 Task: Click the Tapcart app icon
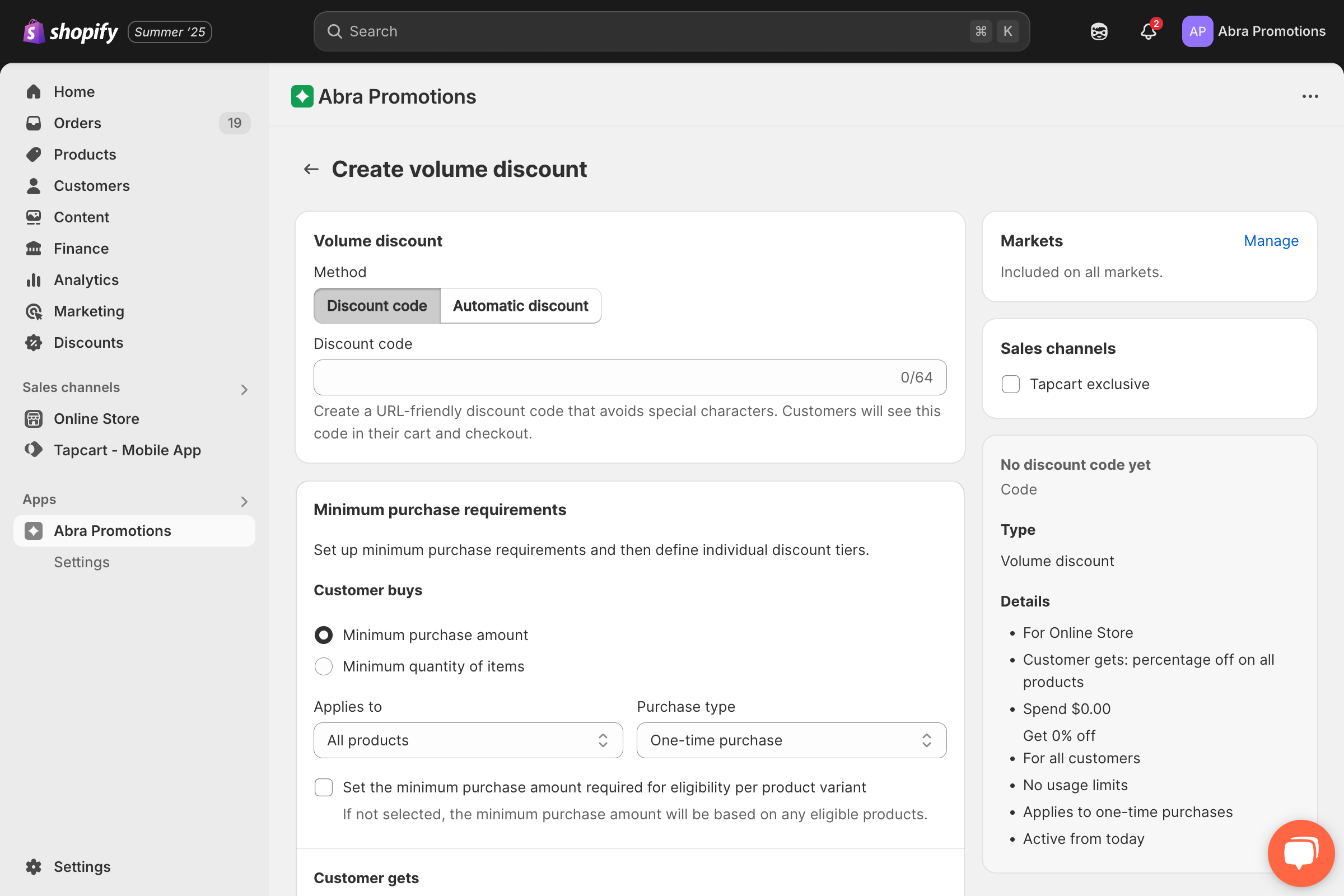(34, 450)
